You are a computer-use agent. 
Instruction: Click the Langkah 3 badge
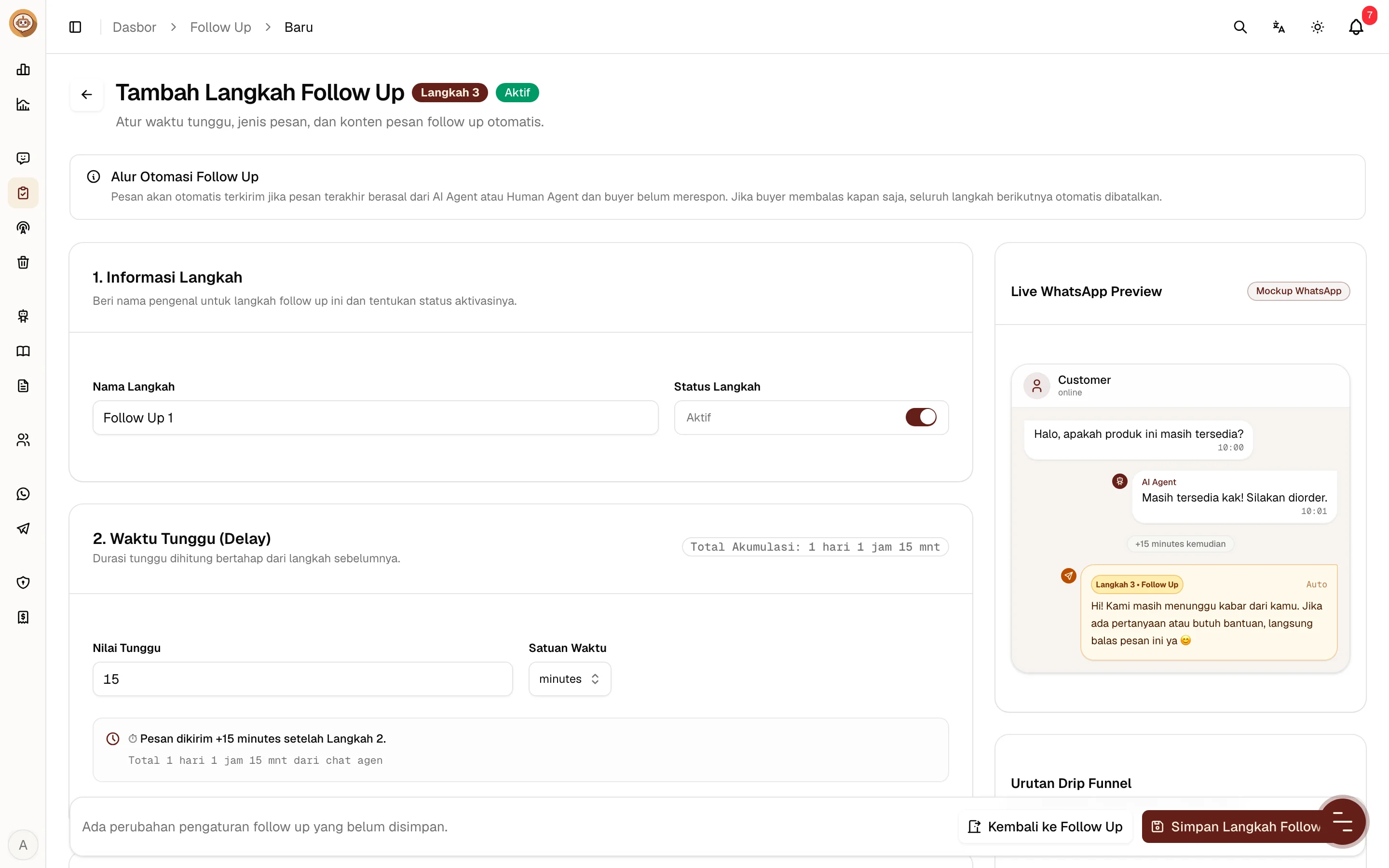449,93
